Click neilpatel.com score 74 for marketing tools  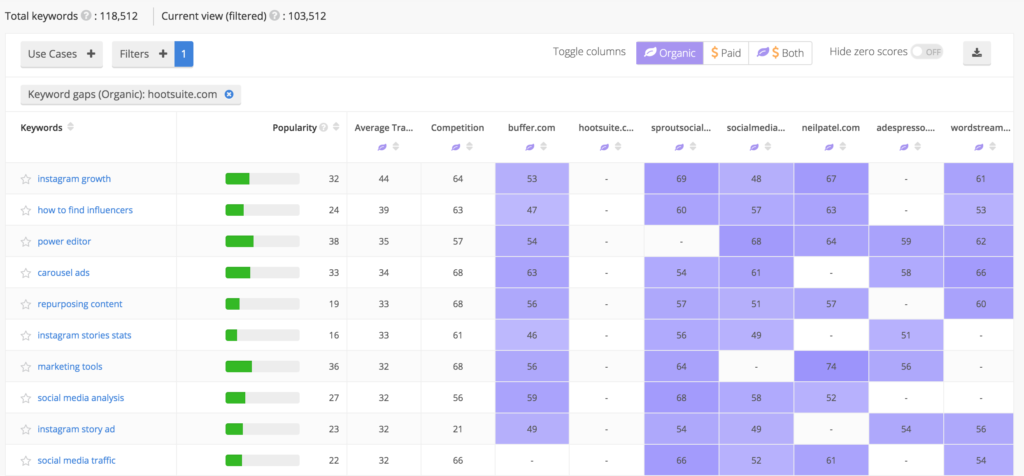(831, 367)
